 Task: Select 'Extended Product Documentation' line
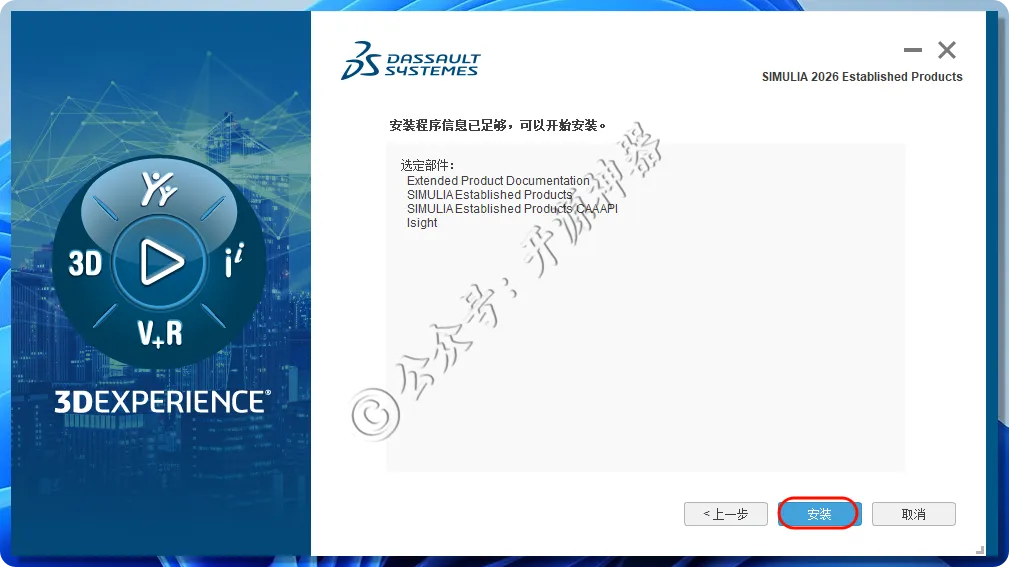pyautogui.click(x=498, y=181)
